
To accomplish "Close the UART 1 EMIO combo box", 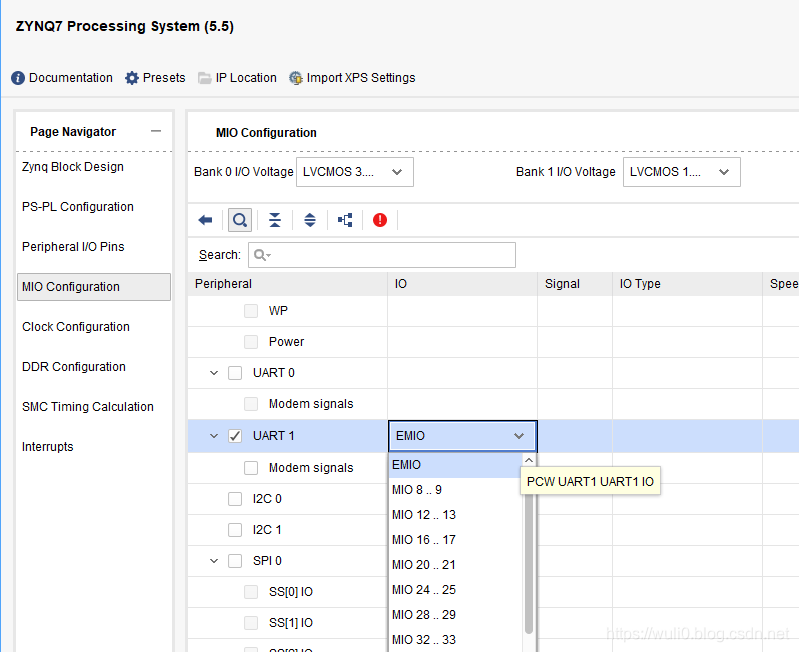I will tap(463, 436).
